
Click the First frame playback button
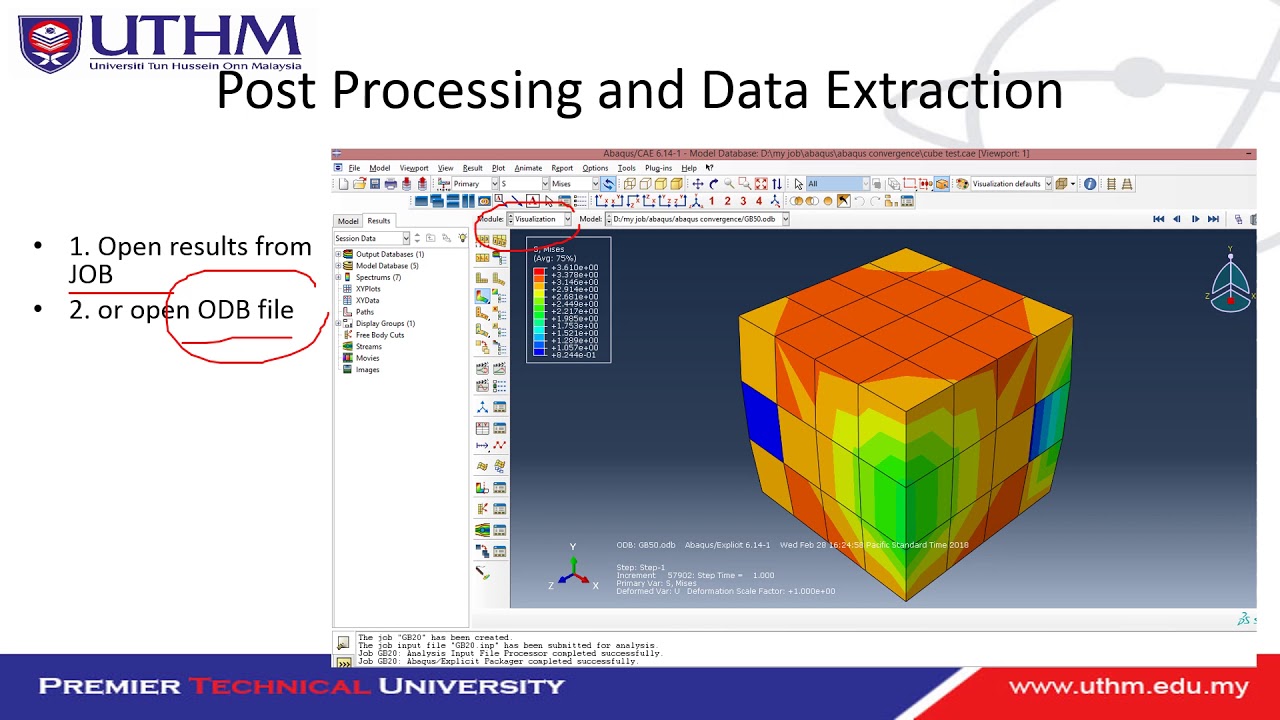click(1159, 219)
